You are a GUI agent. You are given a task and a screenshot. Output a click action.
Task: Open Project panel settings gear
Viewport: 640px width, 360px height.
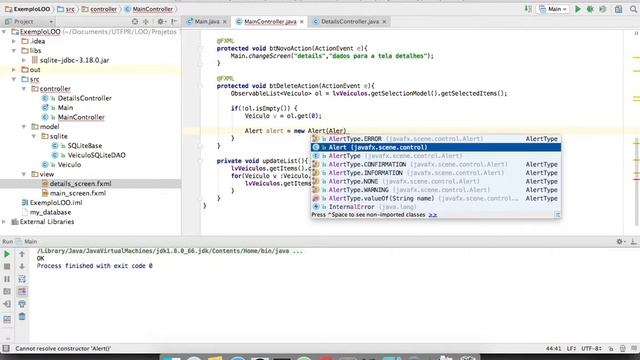pos(160,22)
